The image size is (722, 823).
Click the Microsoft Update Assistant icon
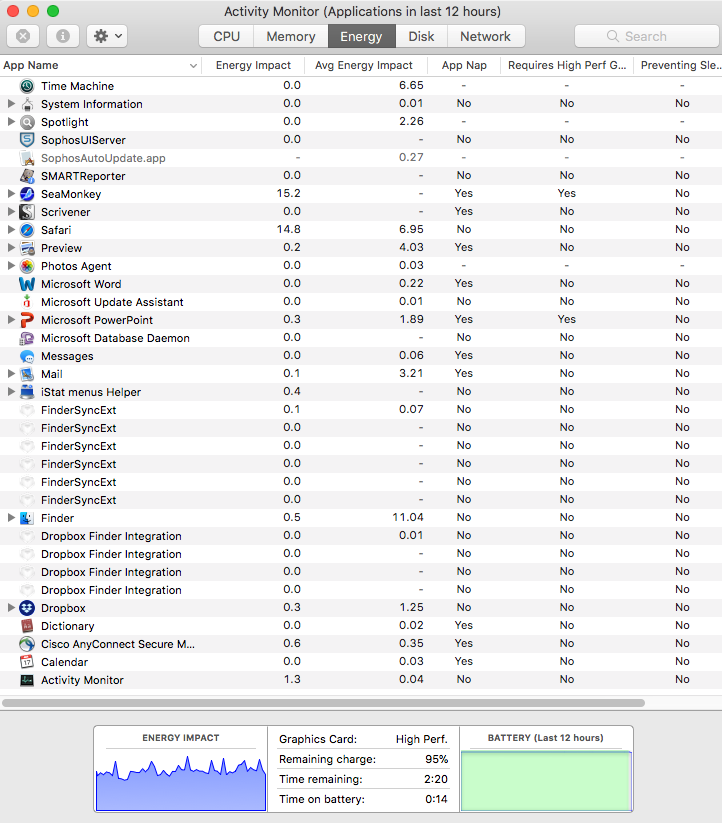click(27, 302)
